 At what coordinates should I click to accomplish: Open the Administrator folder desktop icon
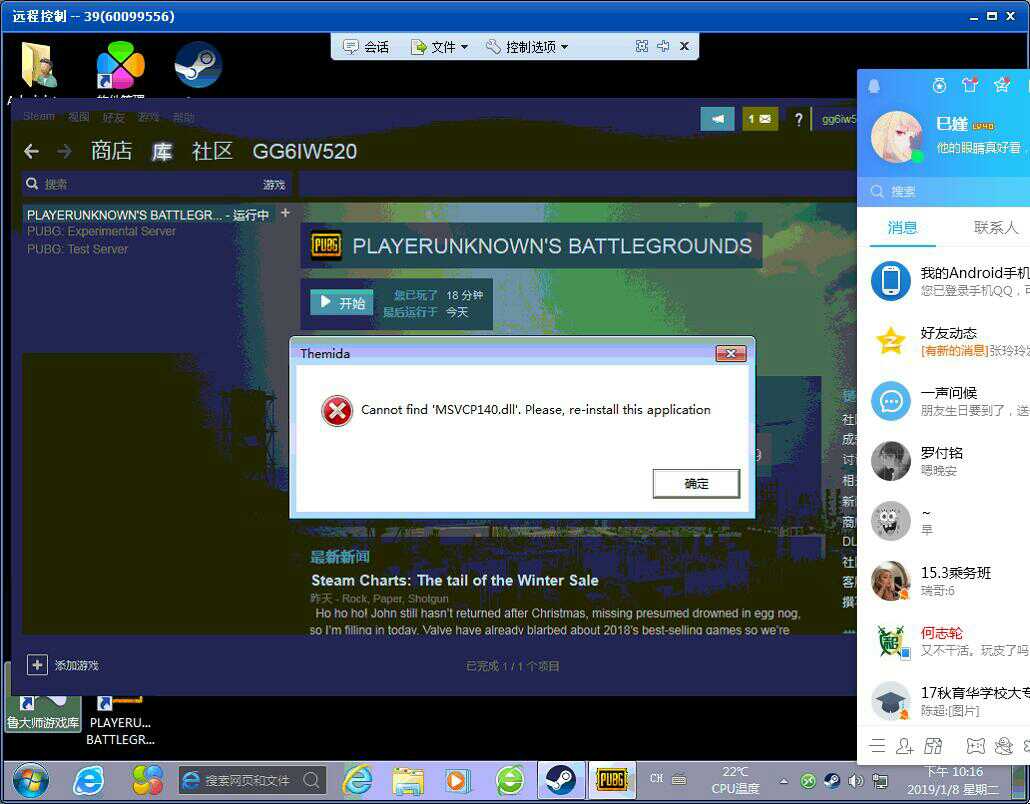(x=39, y=66)
